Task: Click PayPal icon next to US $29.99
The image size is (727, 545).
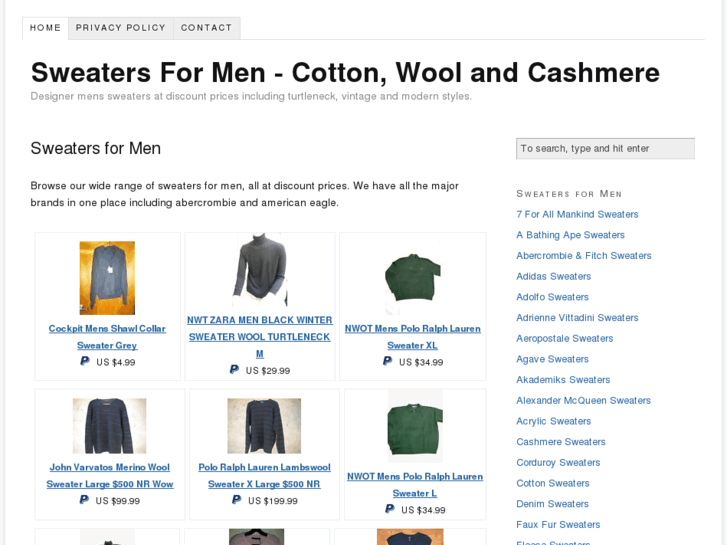Action: [234, 369]
